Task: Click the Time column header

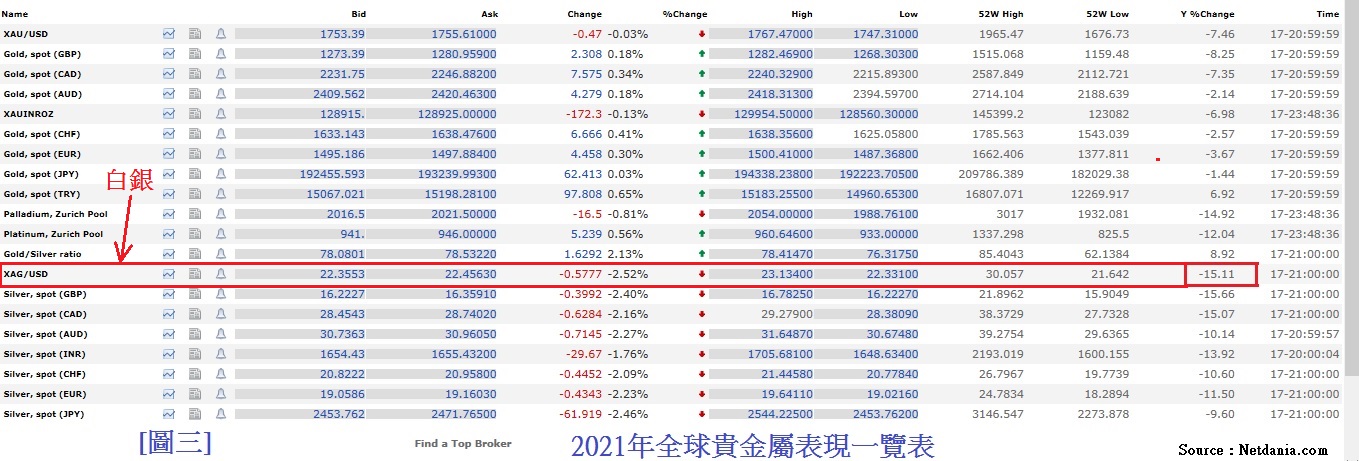Action: (x=1327, y=15)
